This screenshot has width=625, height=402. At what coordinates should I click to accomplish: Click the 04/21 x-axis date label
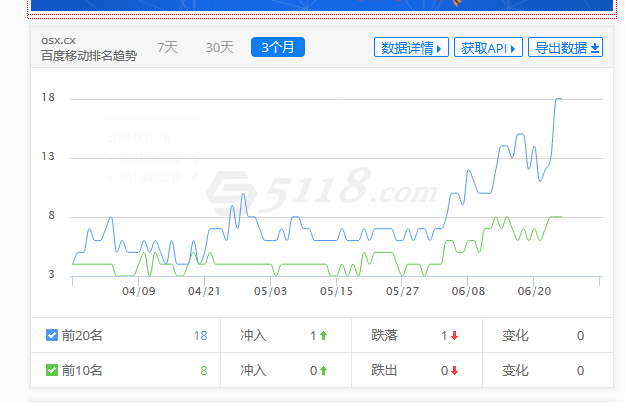click(204, 291)
